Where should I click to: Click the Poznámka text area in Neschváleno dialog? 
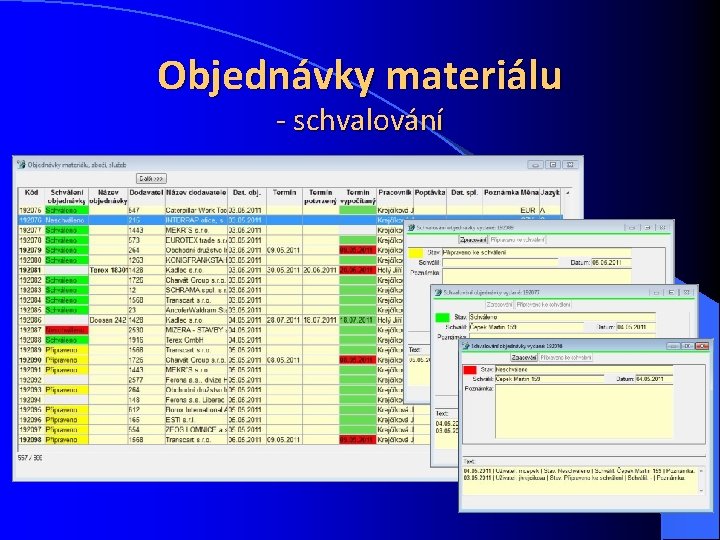tap(584, 411)
